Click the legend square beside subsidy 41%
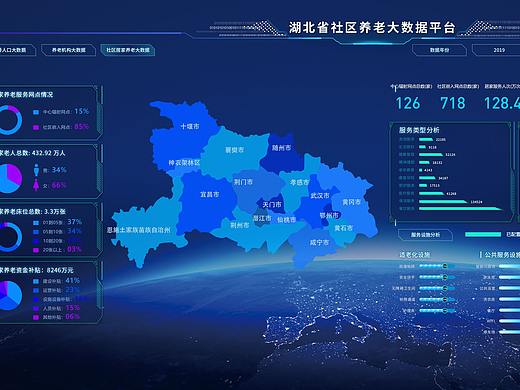Screen dimensions: 520x390 point(36,281)
